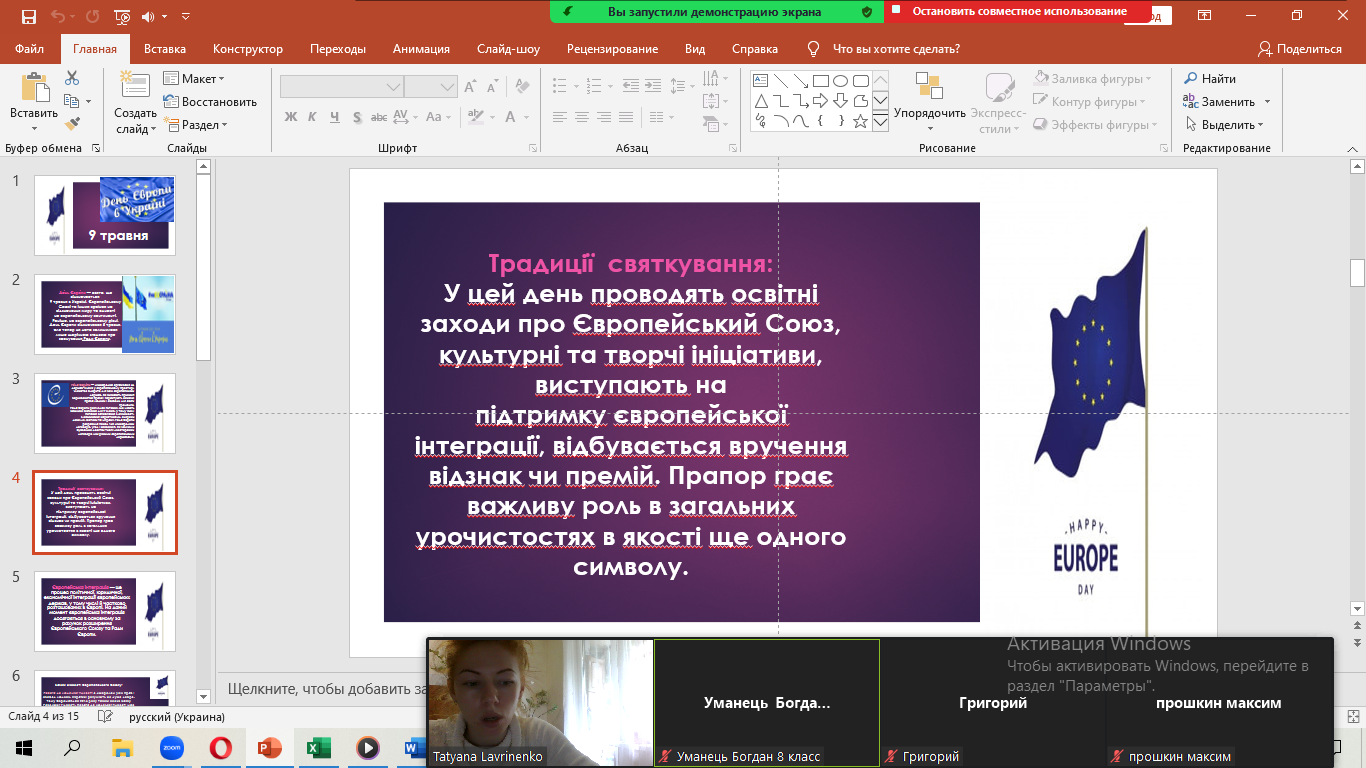The width and height of the screenshot is (1366, 768).
Task: Open Контур фигуры dropdown
Action: 1088,101
